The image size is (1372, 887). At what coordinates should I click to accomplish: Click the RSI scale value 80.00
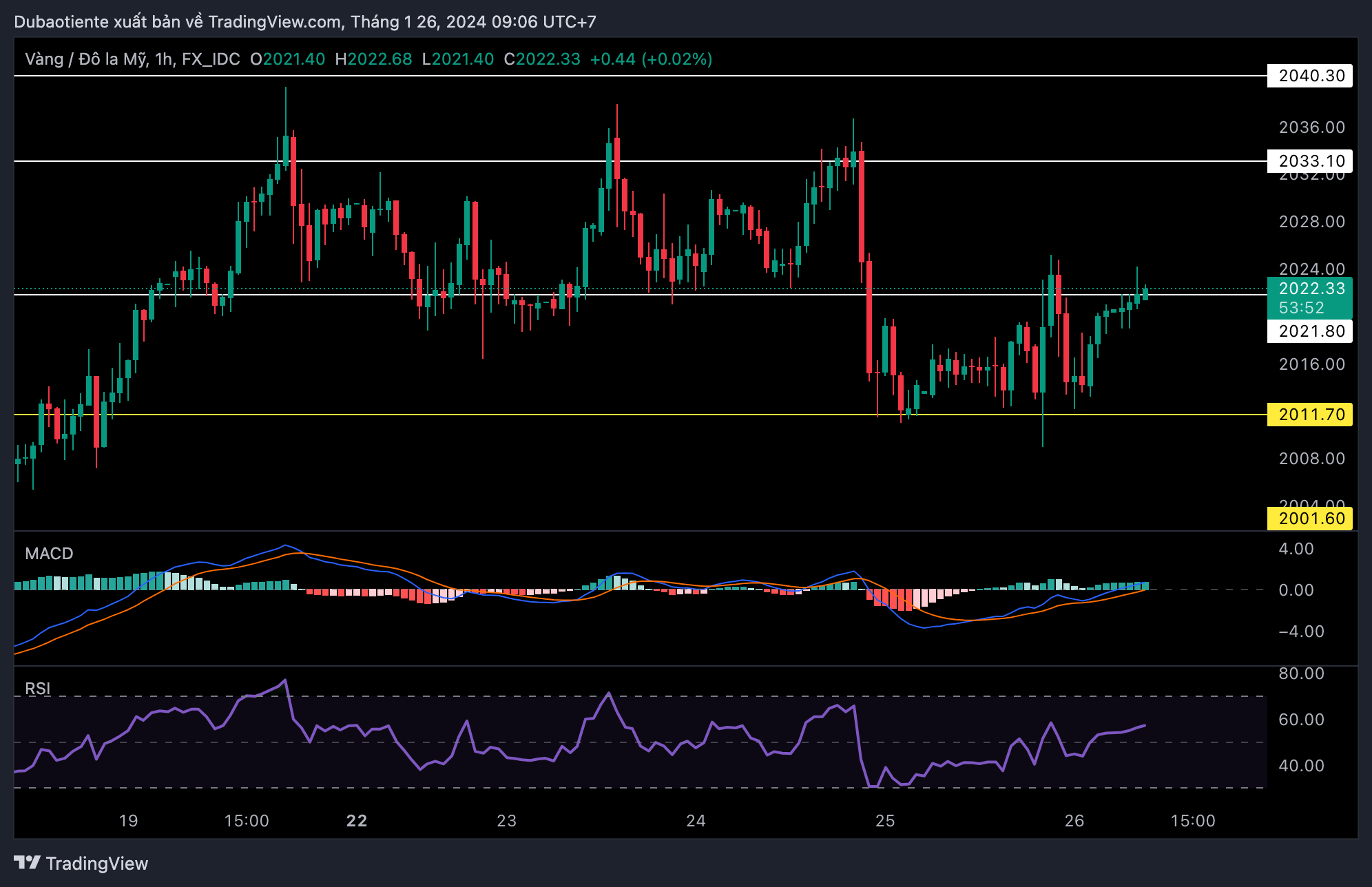pos(1301,674)
